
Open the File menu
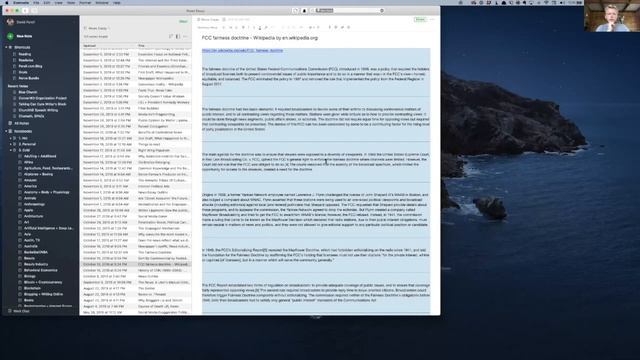point(36,2)
